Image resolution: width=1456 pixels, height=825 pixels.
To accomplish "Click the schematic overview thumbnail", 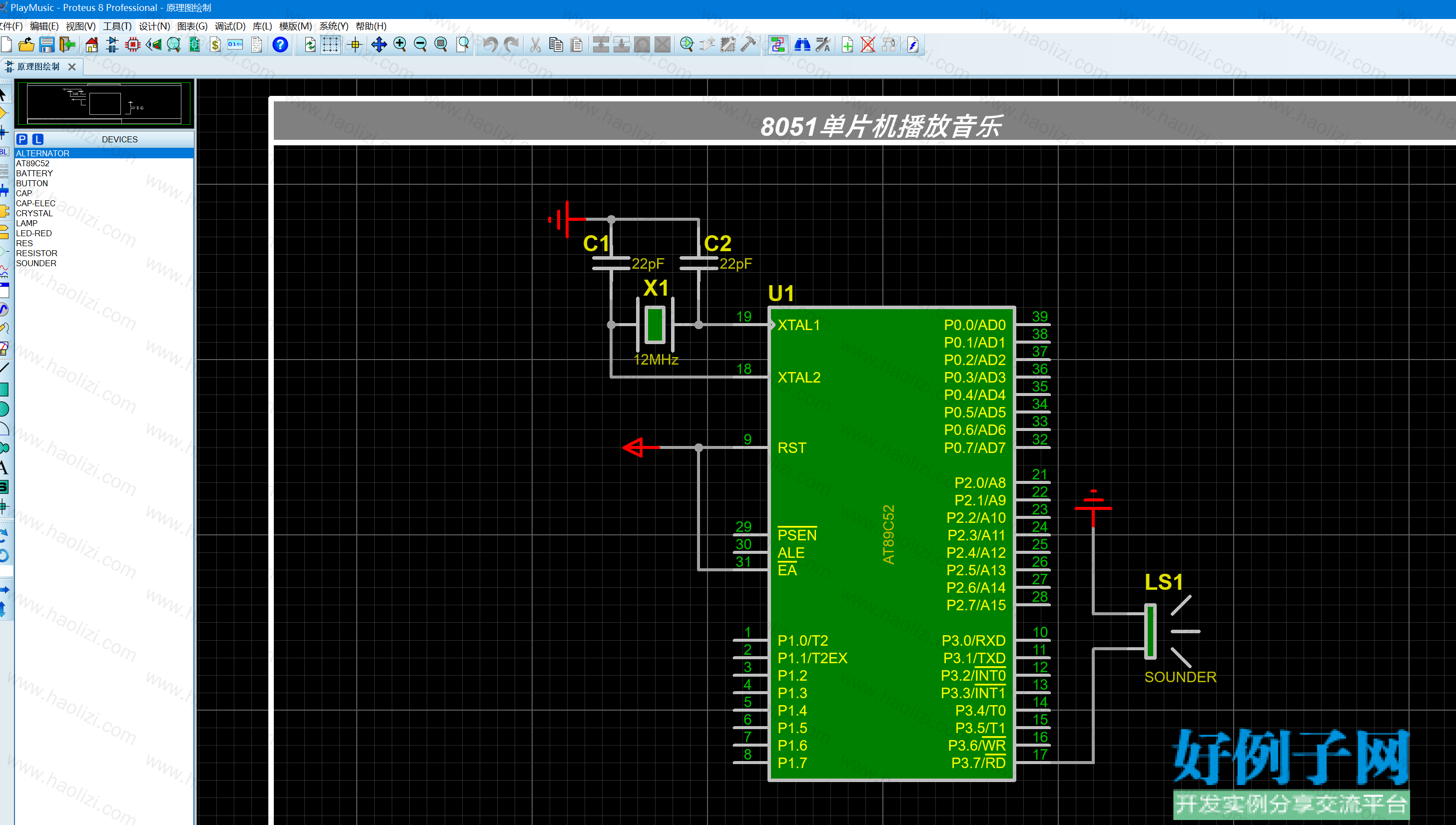I will (x=104, y=104).
